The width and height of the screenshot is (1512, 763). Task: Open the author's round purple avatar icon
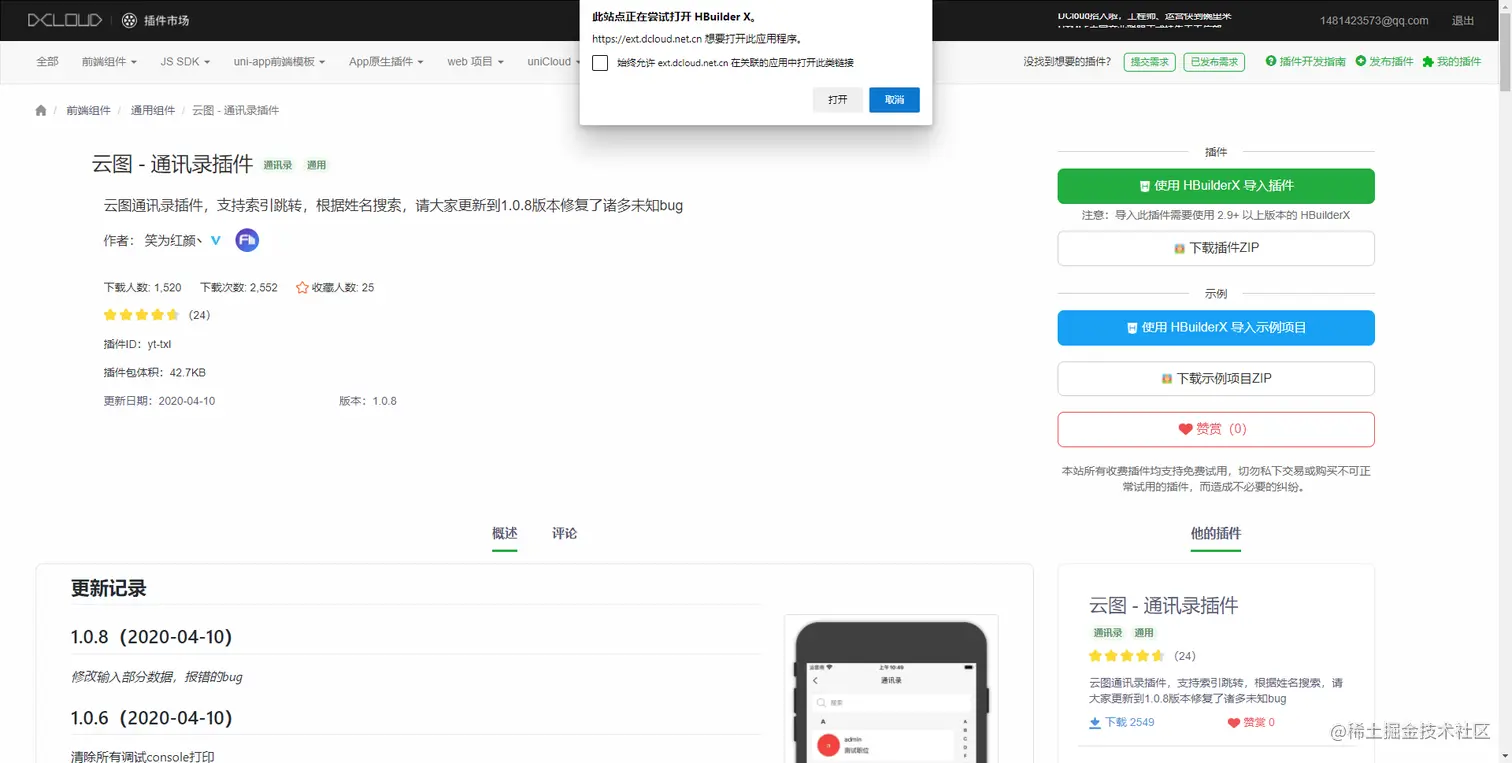click(247, 240)
